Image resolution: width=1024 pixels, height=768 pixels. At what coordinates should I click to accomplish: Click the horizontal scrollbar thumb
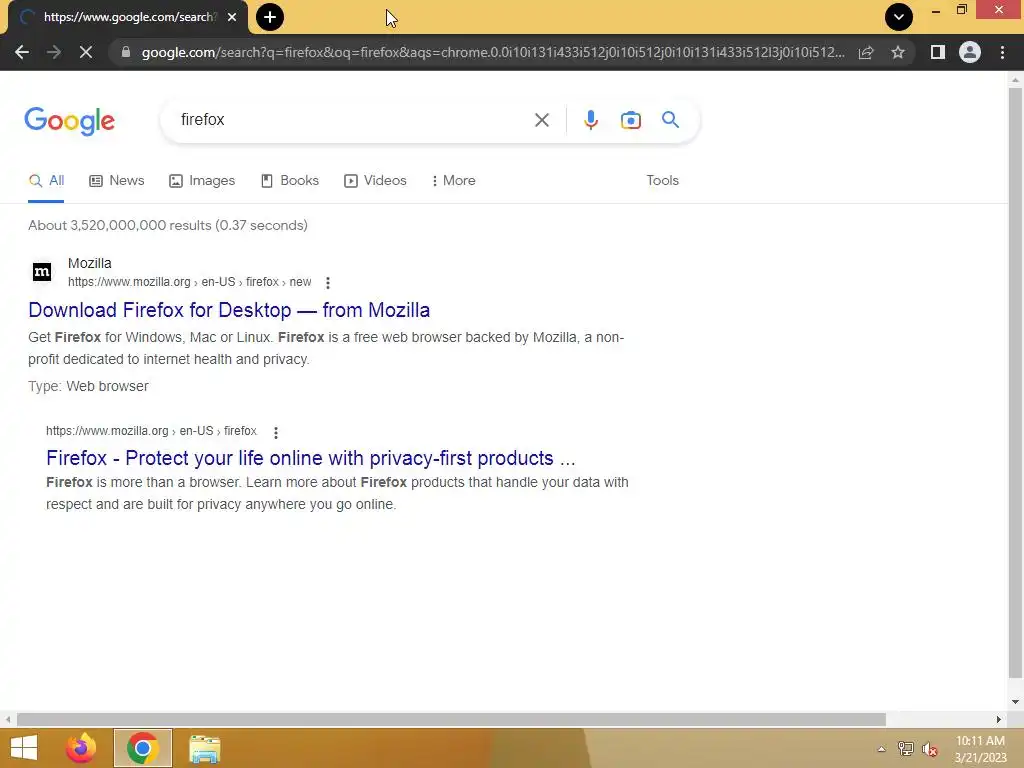(x=451, y=720)
